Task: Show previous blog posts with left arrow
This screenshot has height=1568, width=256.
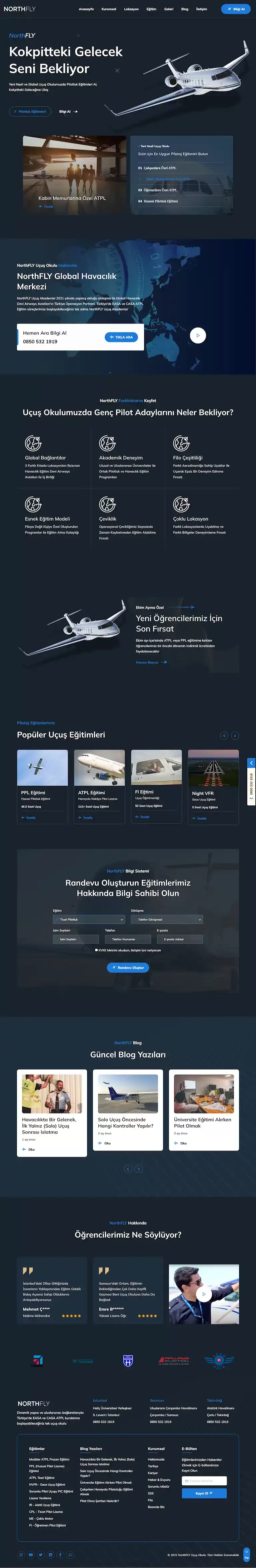Action: pyautogui.click(x=127, y=1169)
